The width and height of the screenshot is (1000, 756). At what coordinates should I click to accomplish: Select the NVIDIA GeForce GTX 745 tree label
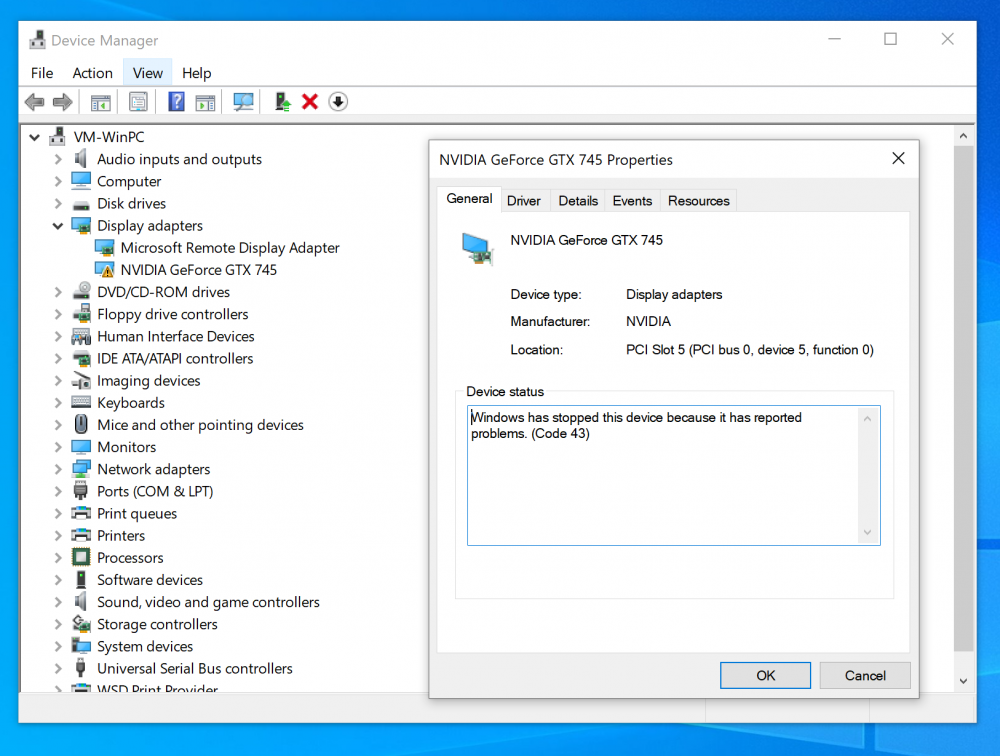[x=198, y=270]
